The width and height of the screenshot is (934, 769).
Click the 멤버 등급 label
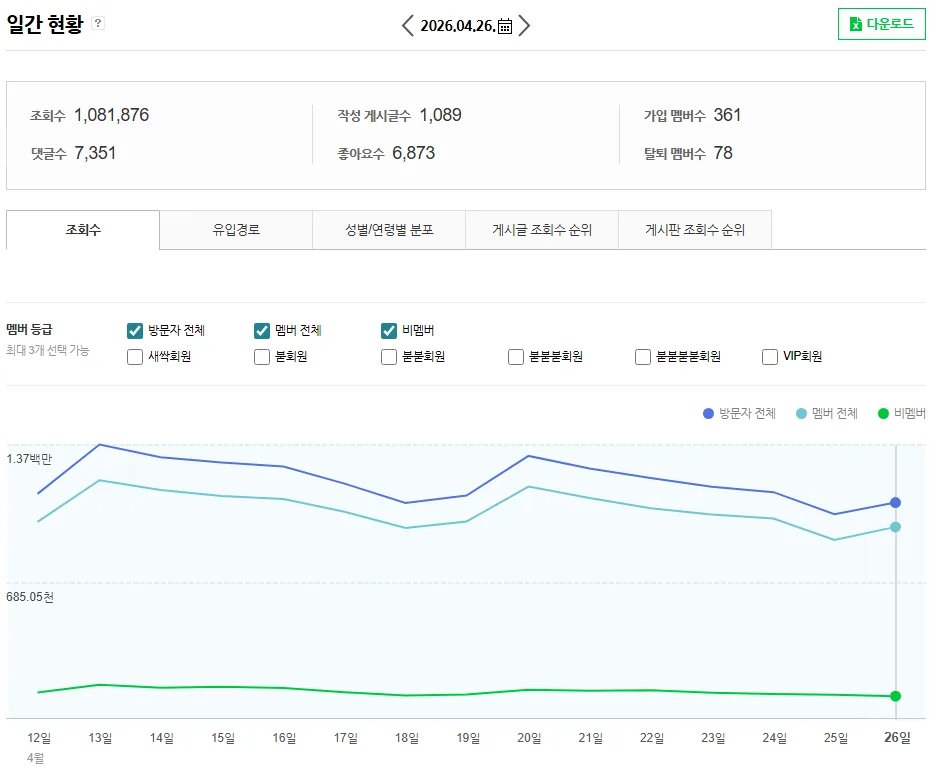point(29,329)
